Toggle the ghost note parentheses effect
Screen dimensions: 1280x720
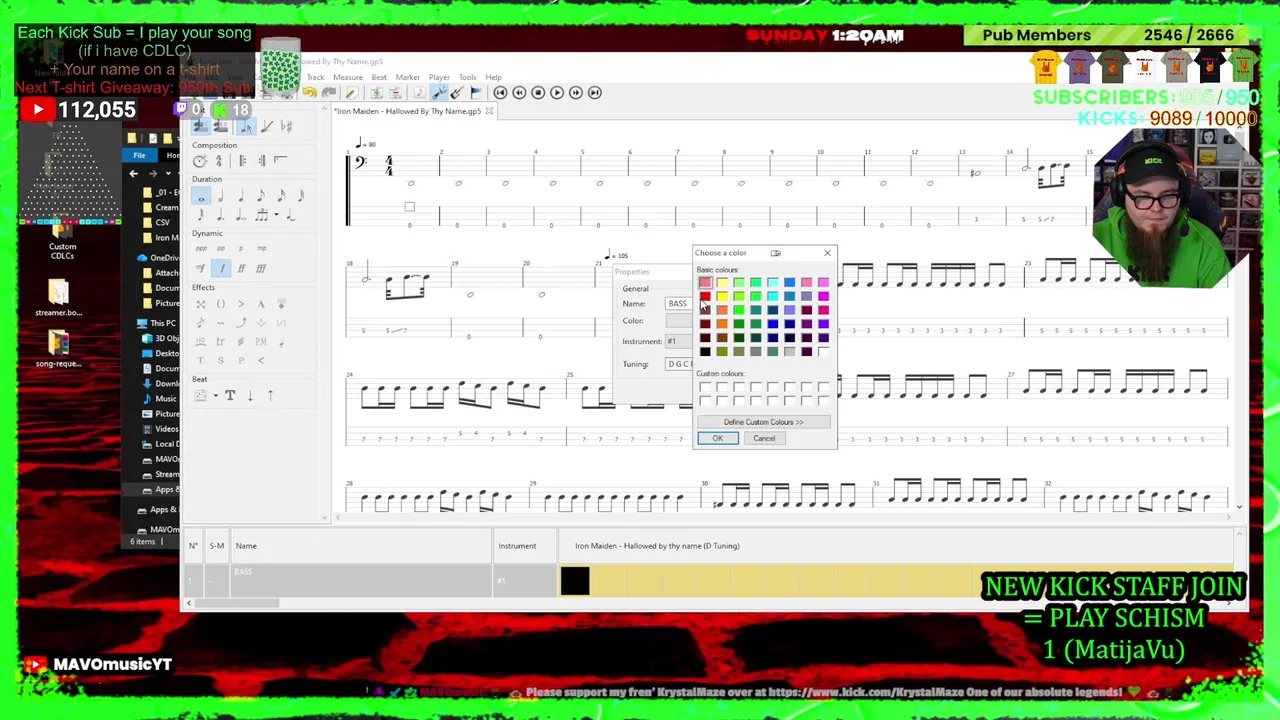[x=221, y=304]
